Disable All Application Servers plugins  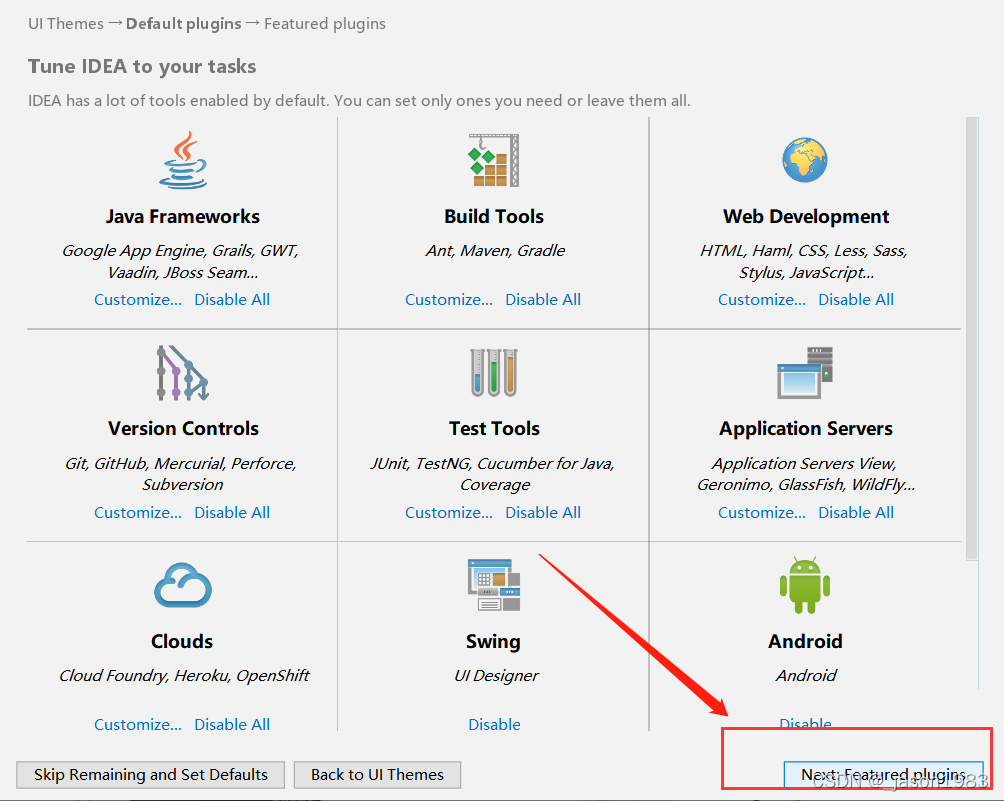pos(856,513)
